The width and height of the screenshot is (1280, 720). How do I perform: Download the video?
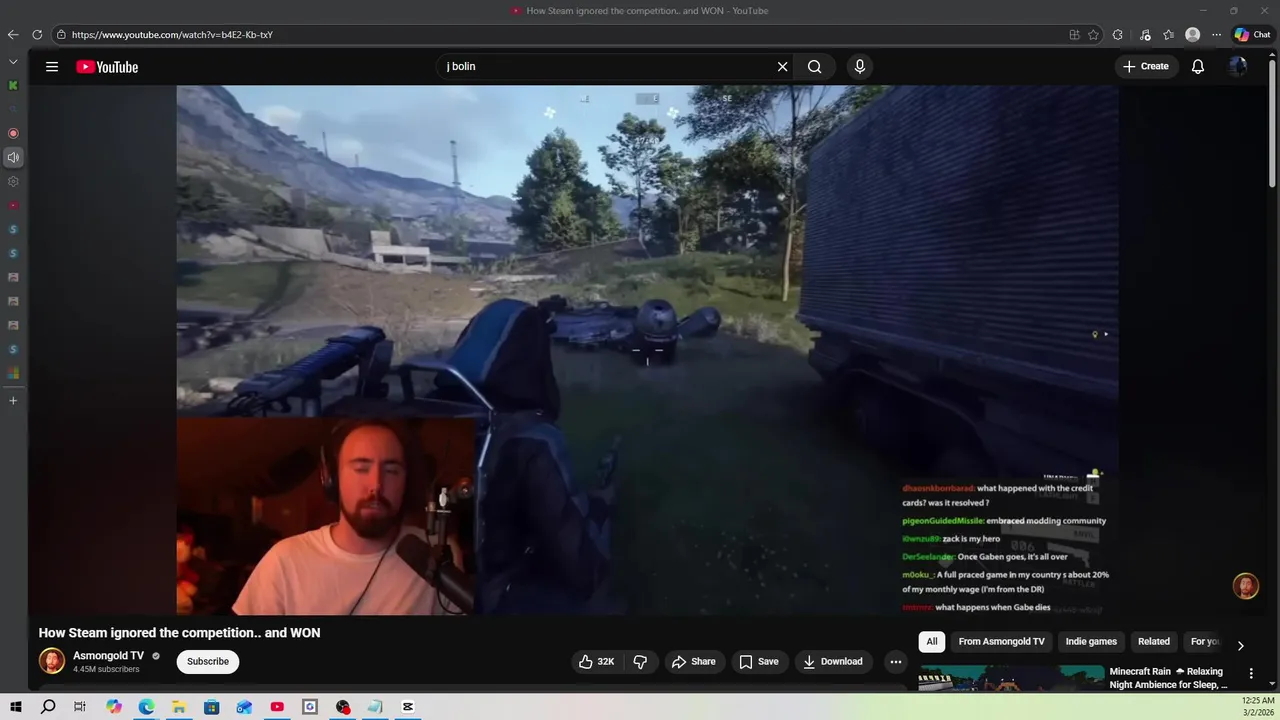[833, 661]
